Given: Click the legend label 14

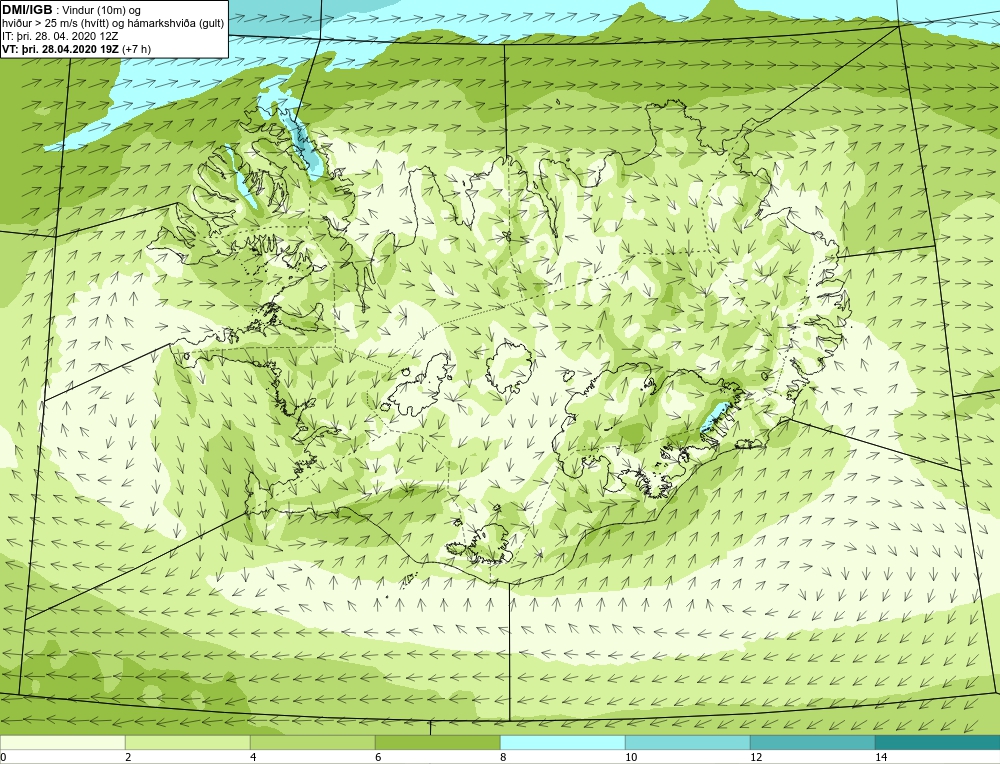Looking at the screenshot, I should pos(881,757).
